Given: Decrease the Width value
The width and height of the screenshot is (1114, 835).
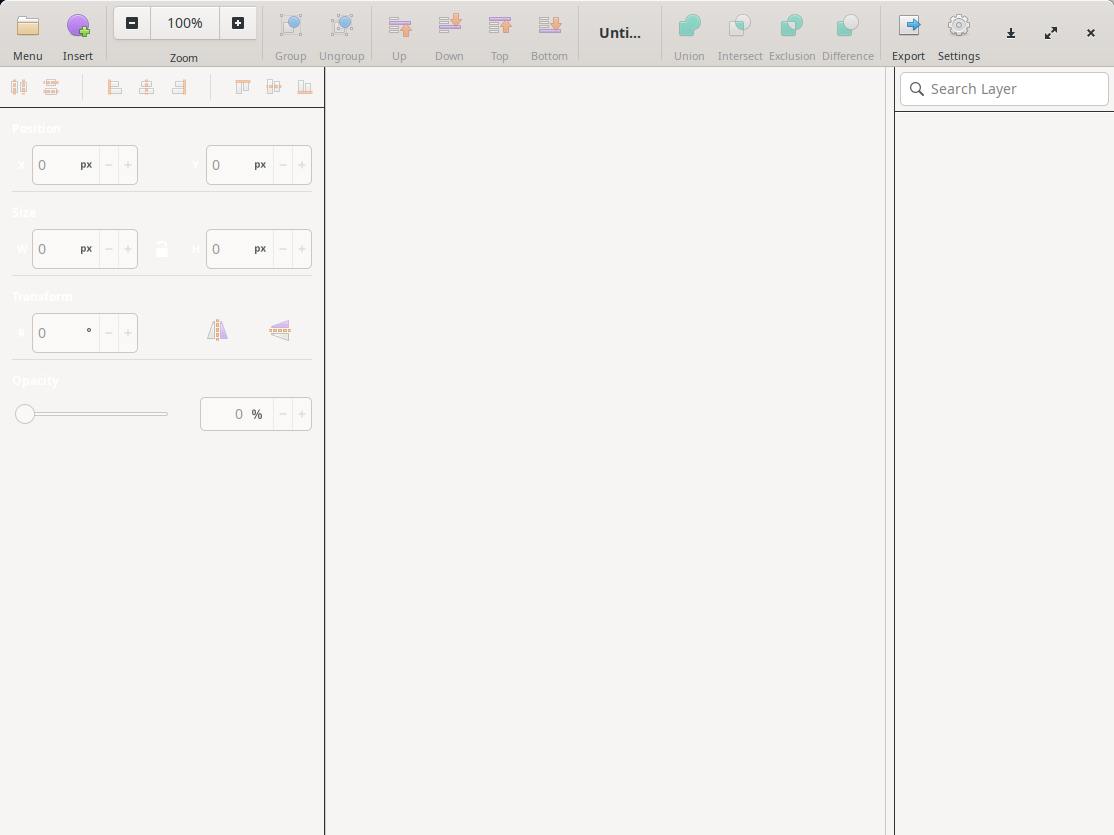Looking at the screenshot, I should 109,249.
